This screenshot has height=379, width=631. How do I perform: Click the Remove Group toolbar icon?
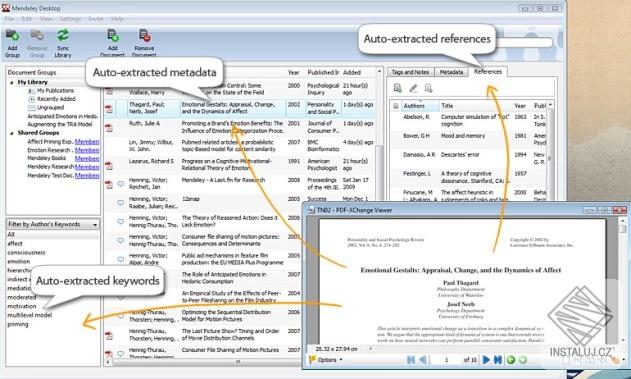coord(37,35)
